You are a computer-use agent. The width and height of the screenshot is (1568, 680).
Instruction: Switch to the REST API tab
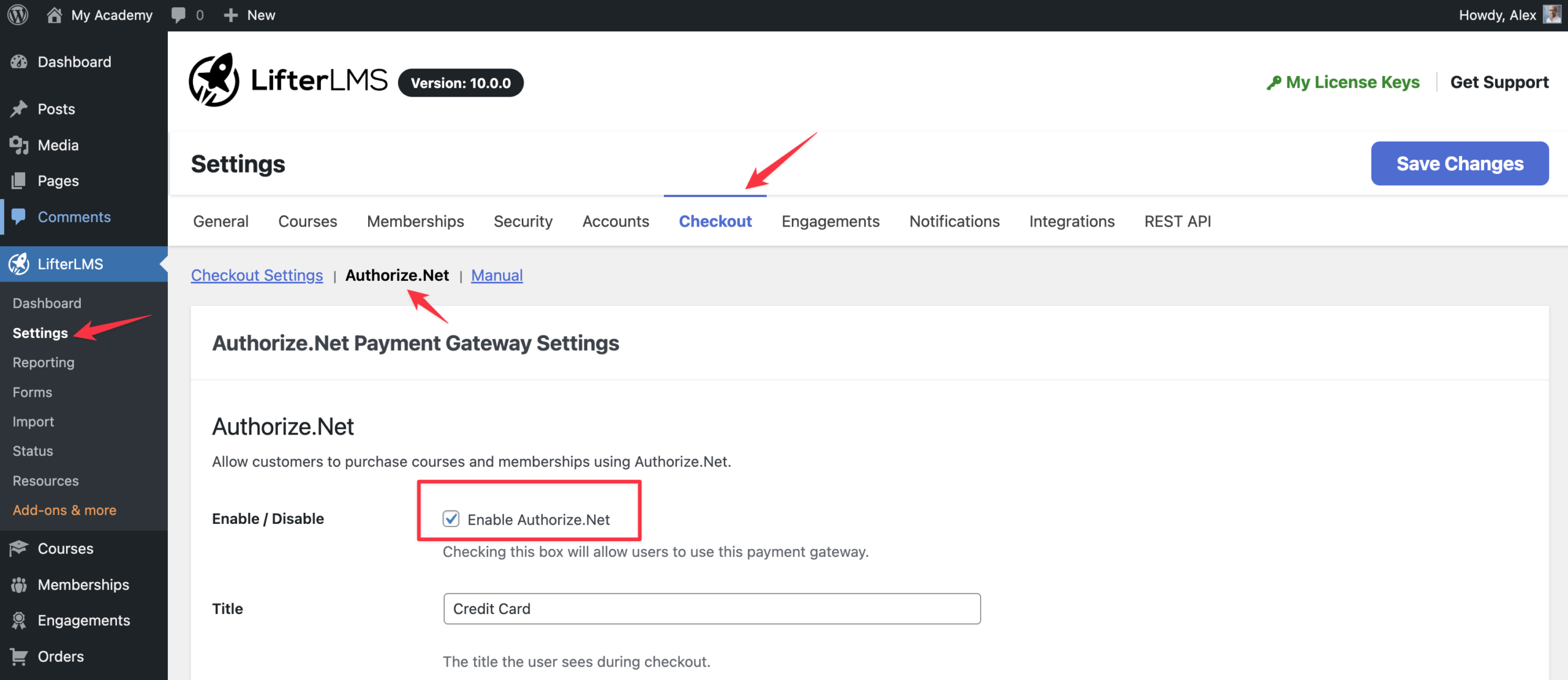coord(1177,222)
